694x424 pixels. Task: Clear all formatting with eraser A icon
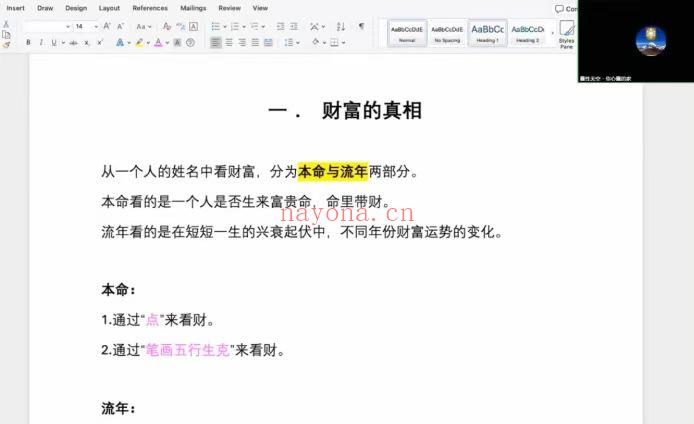(167, 27)
